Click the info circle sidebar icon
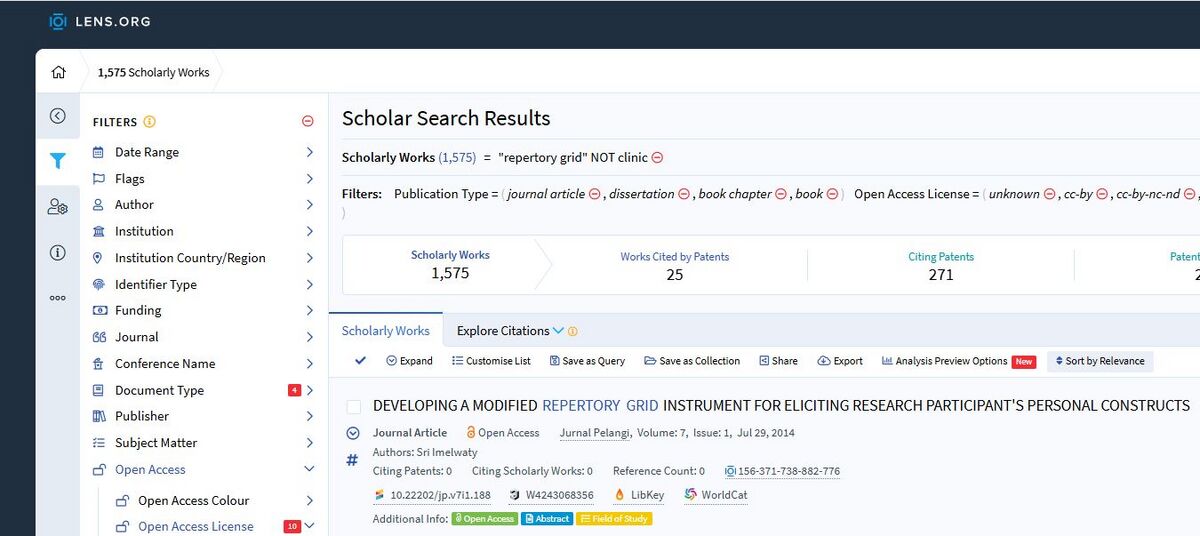The height and width of the screenshot is (536, 1200). coord(58,253)
